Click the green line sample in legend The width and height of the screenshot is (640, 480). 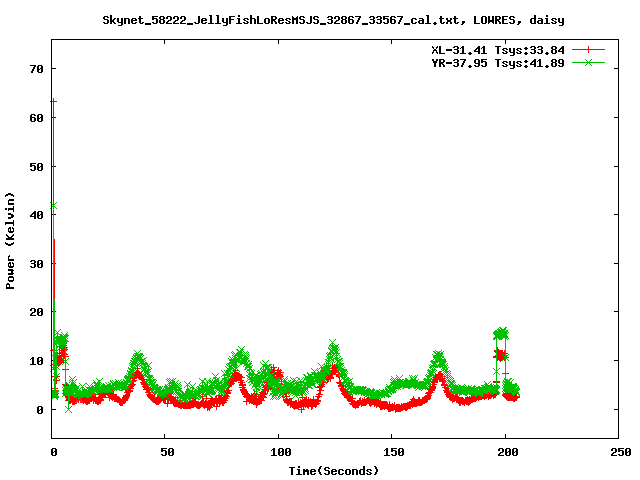588,62
